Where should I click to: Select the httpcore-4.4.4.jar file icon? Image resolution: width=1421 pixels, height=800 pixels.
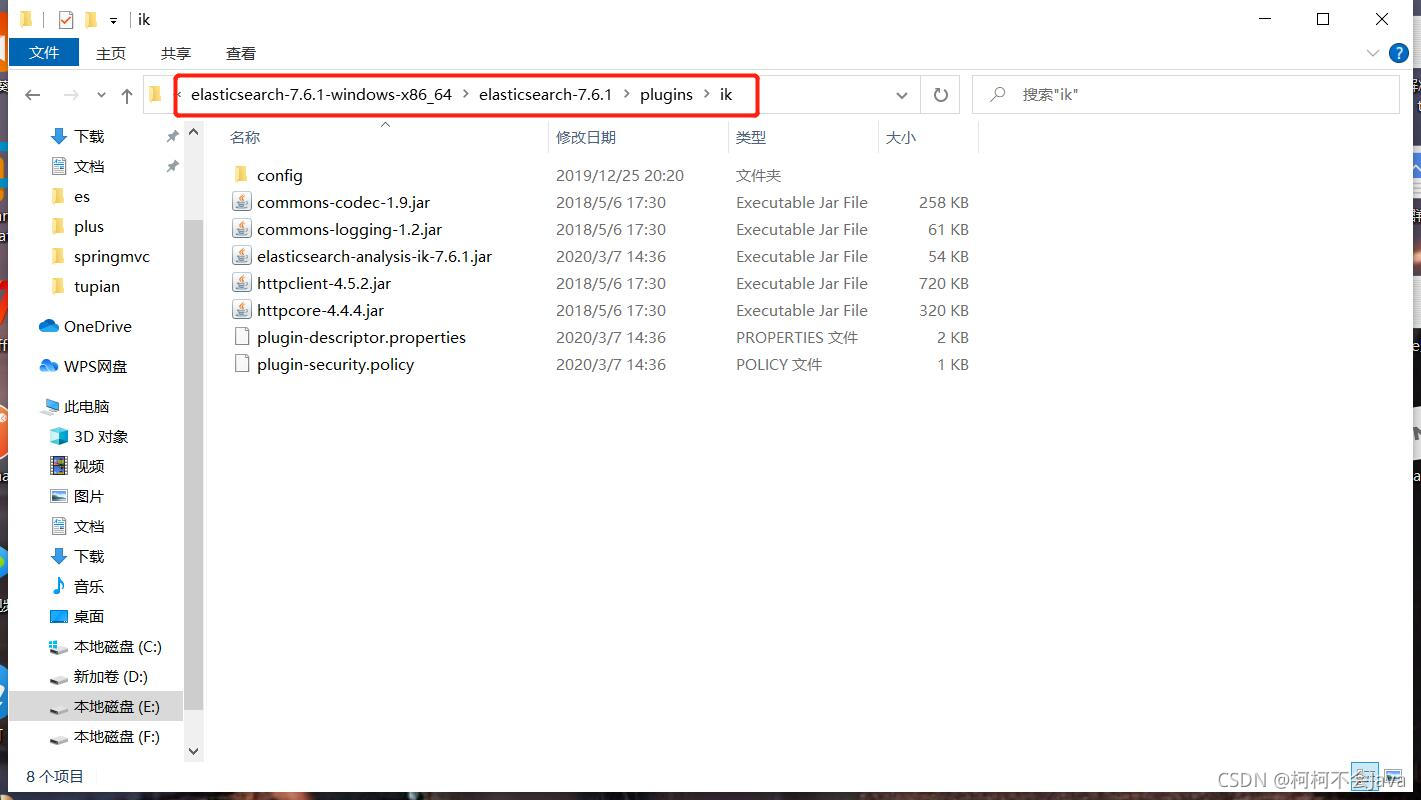point(241,310)
